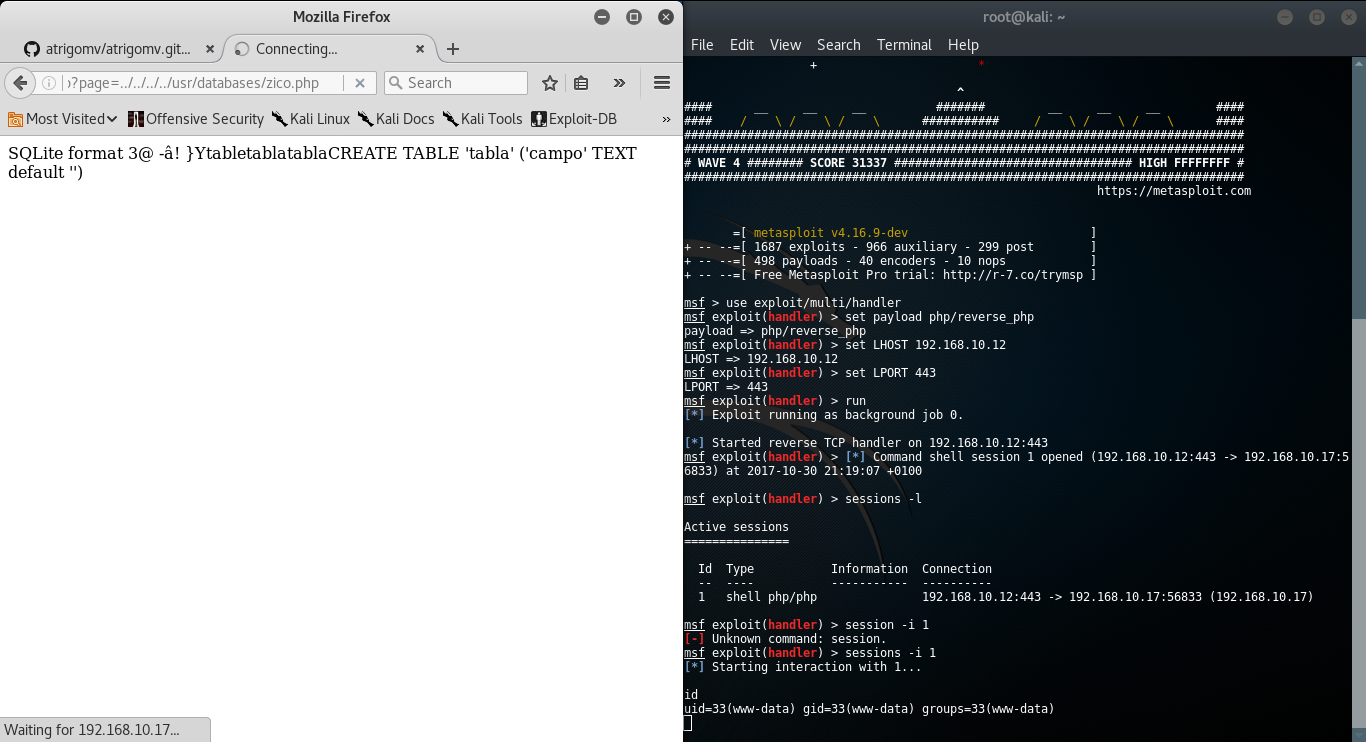Open Exploit-DB bookmark
Viewport: 1366px width, 742px height.
coord(574,119)
